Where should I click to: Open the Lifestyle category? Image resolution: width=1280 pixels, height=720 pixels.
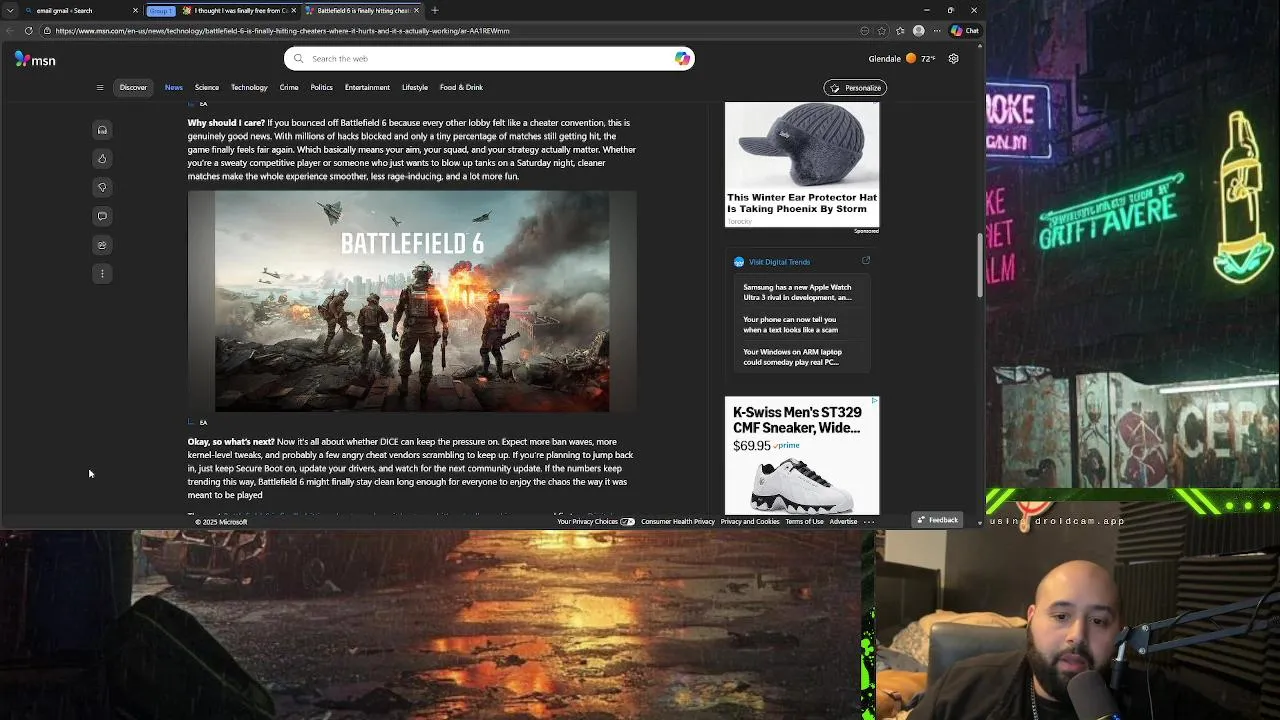point(415,88)
